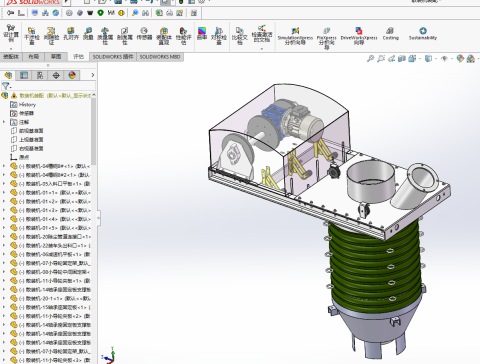Open 质量属性 mass properties

click(105, 35)
